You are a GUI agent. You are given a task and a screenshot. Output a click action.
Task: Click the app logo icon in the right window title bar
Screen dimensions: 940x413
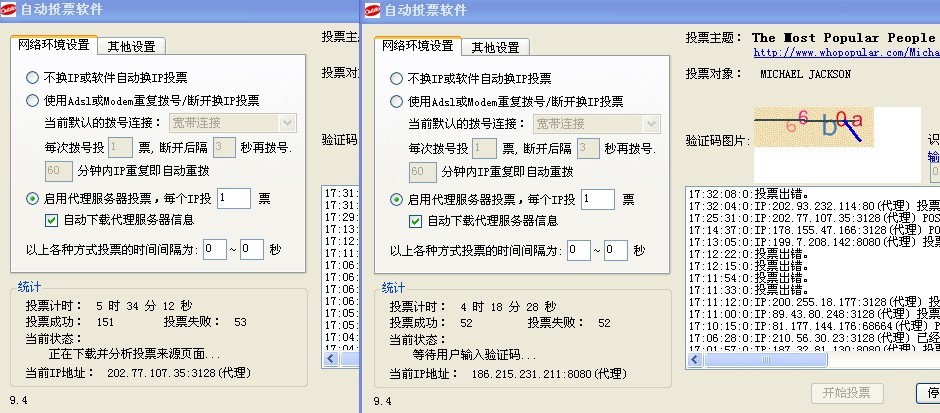pos(373,10)
